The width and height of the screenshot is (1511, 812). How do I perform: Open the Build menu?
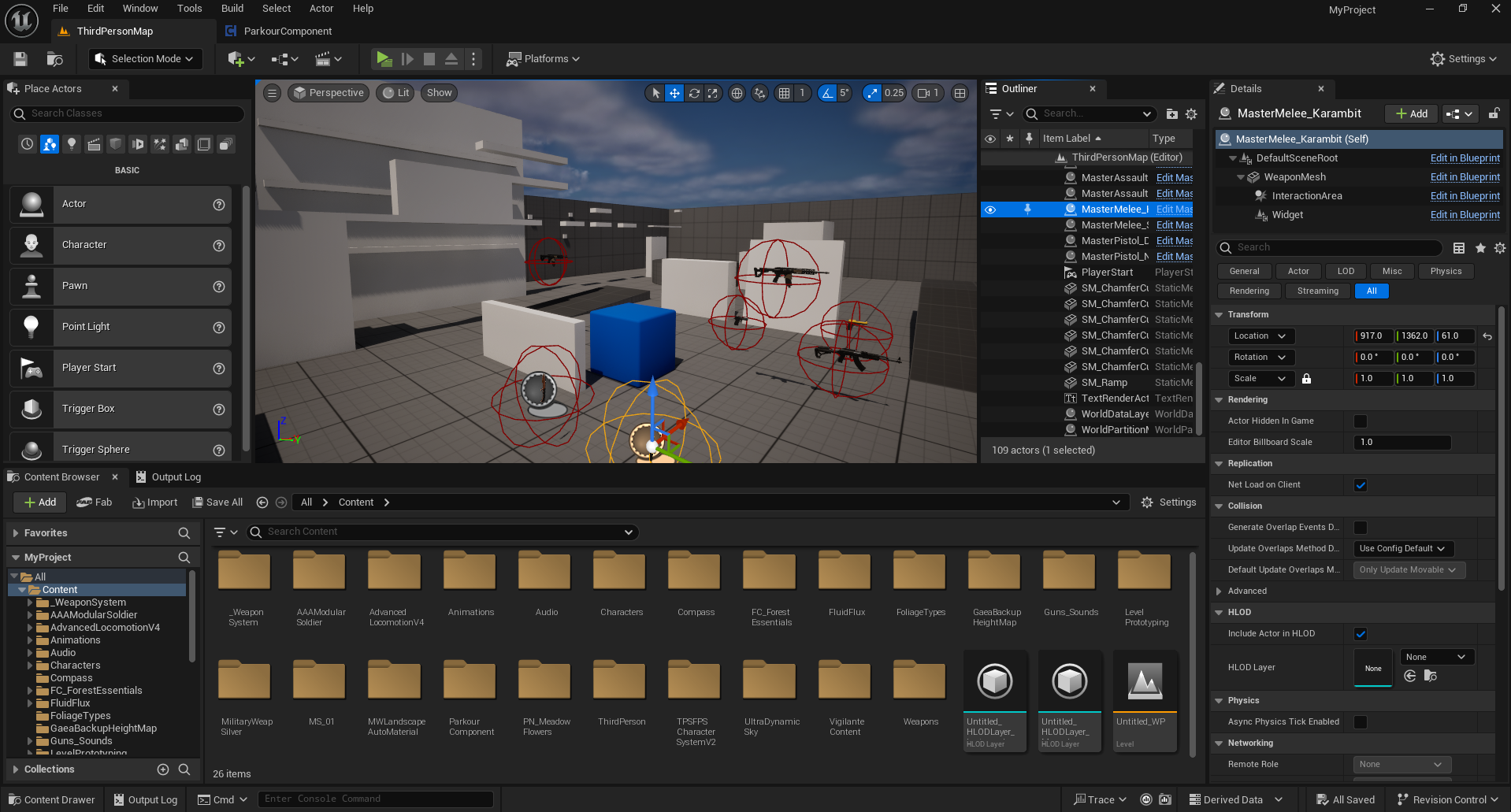point(232,9)
